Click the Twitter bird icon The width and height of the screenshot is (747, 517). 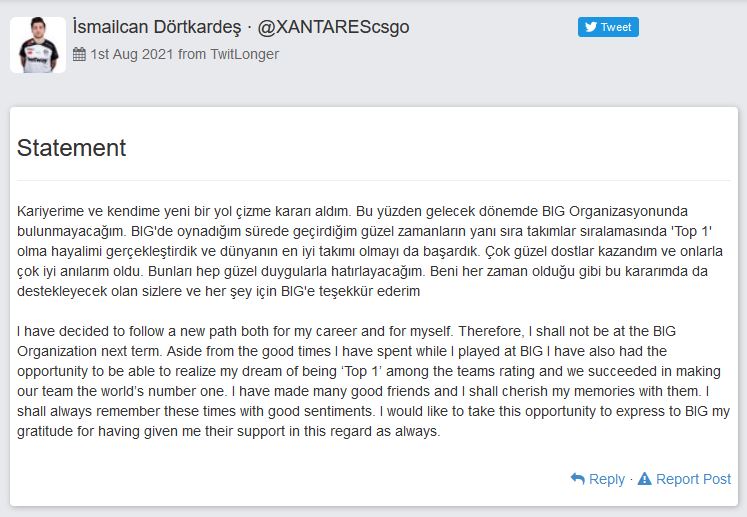591,27
